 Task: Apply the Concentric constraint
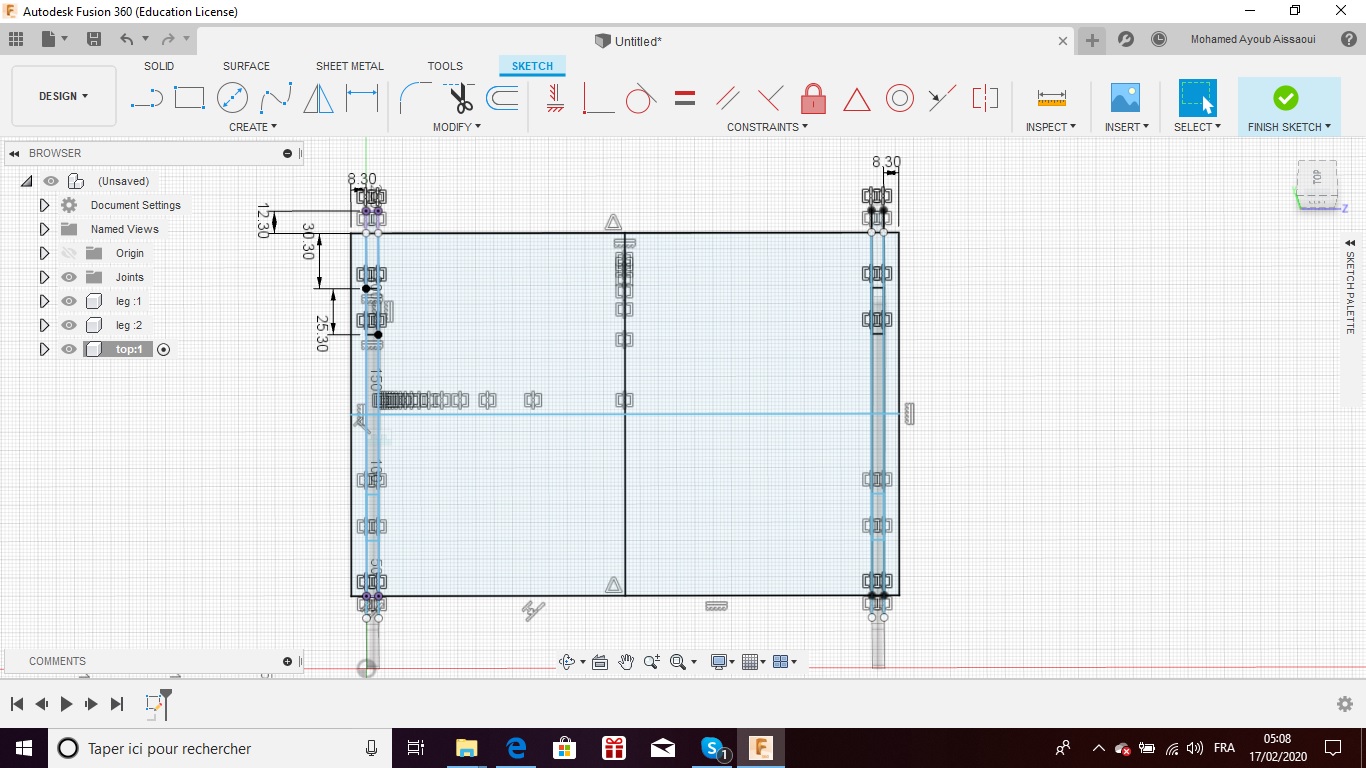pos(900,98)
